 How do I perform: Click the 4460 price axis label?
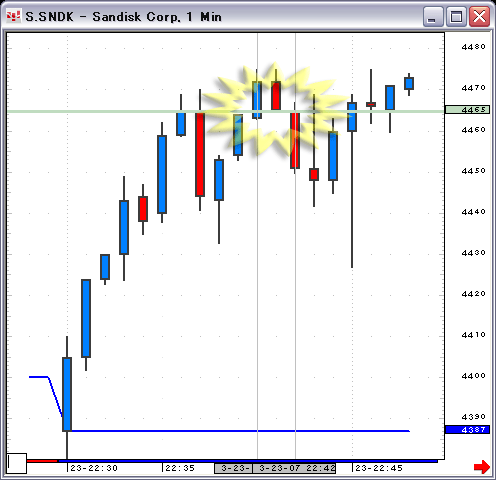(473, 130)
